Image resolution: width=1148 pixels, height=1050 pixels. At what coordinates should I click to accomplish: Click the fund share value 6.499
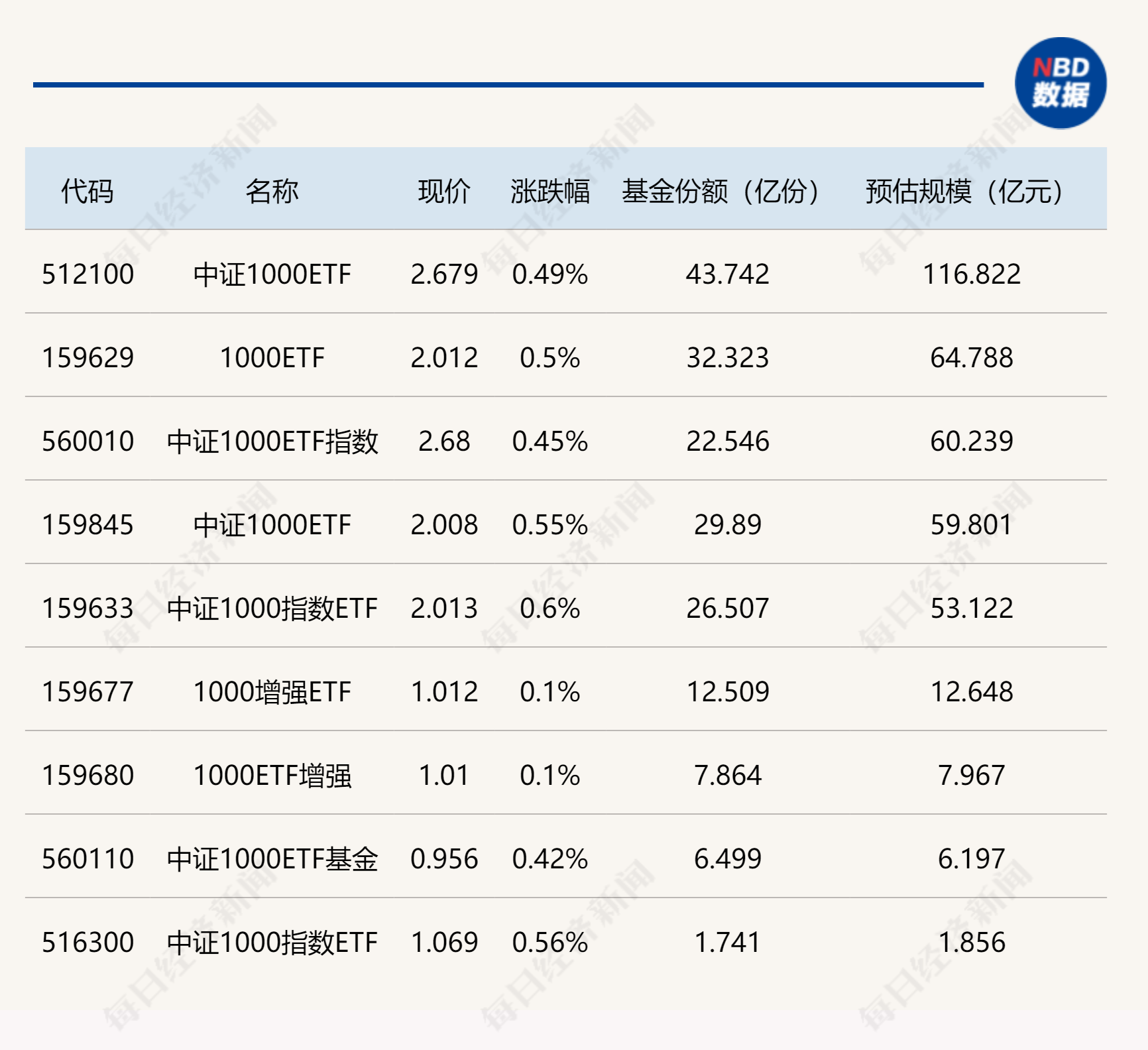coord(728,859)
